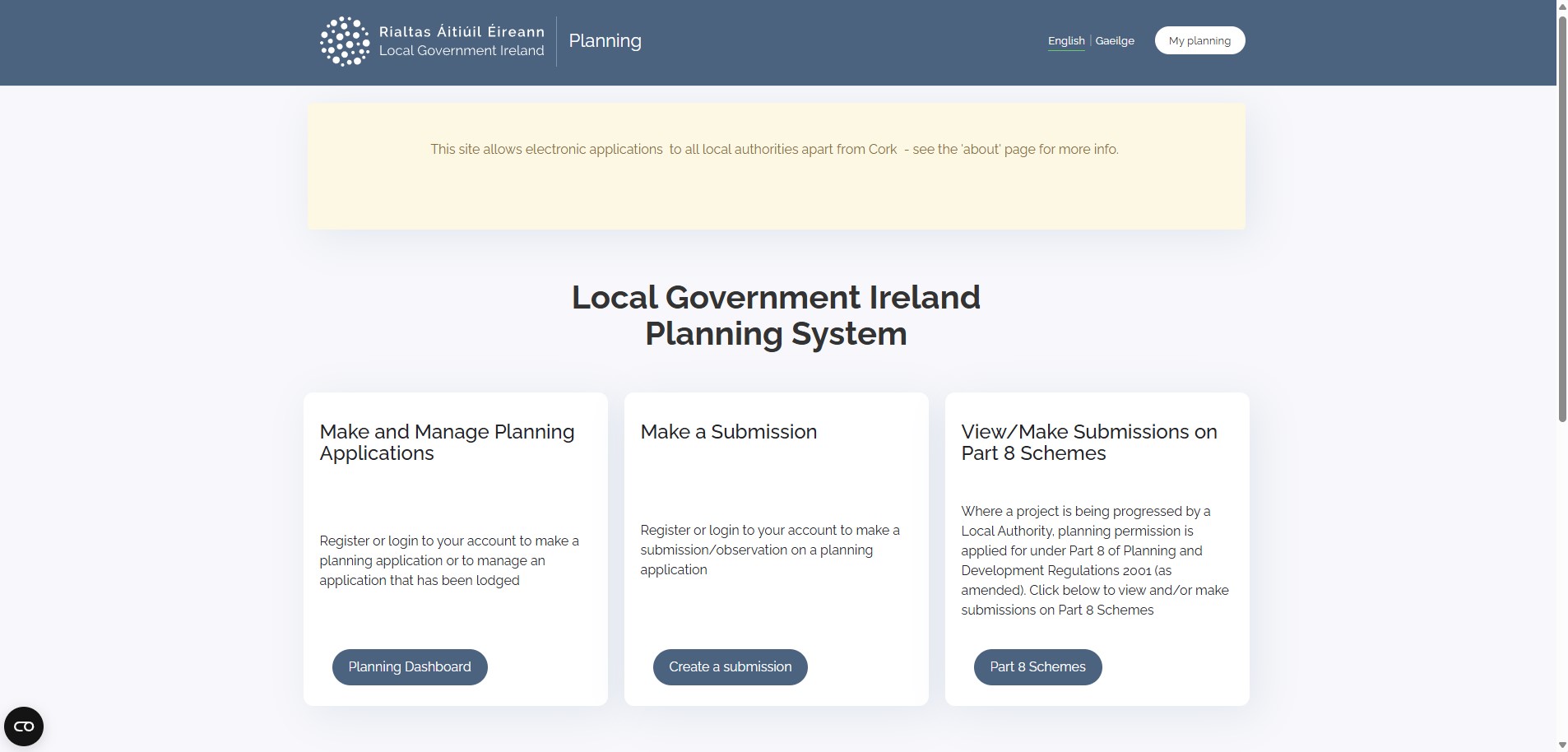
Task: Click the page vertical scrollbar thumb
Action: (1562, 218)
